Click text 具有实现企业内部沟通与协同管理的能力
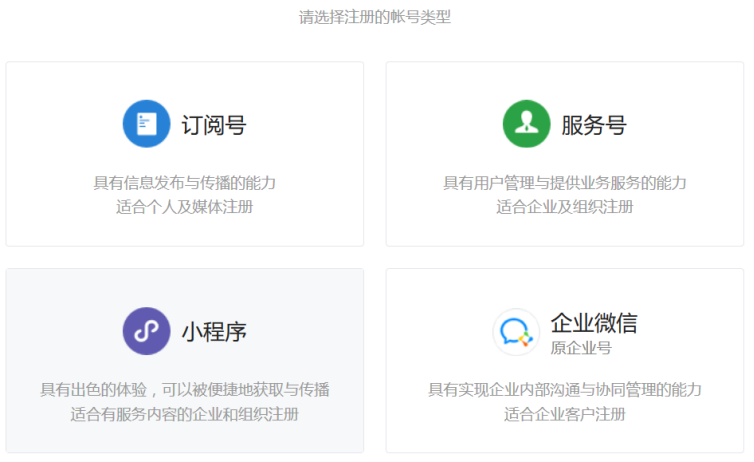Image resolution: width=754 pixels, height=462 pixels. (x=565, y=389)
